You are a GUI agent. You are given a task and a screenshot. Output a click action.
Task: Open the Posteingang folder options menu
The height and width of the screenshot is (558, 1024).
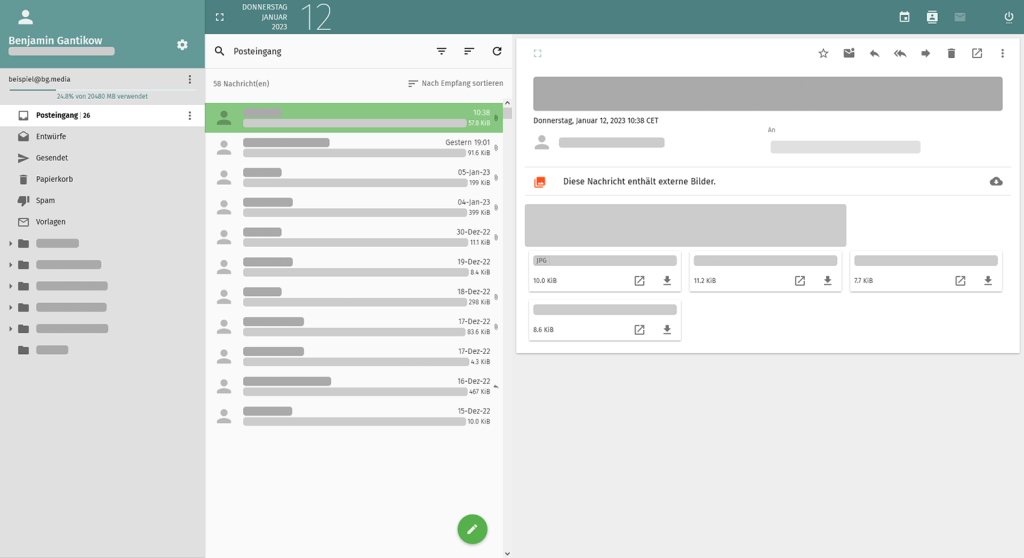click(190, 116)
